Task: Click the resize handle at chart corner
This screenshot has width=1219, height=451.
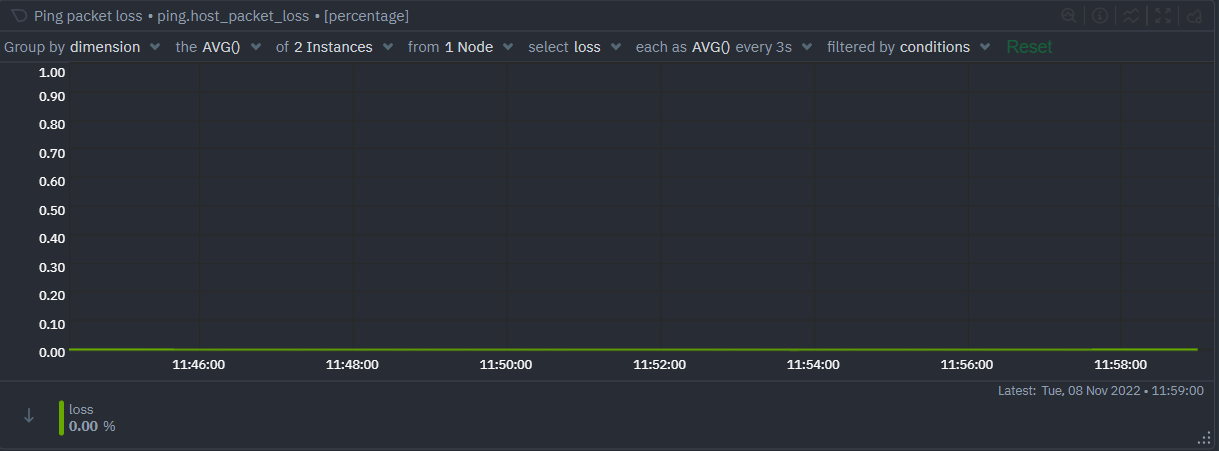Action: point(1204,438)
